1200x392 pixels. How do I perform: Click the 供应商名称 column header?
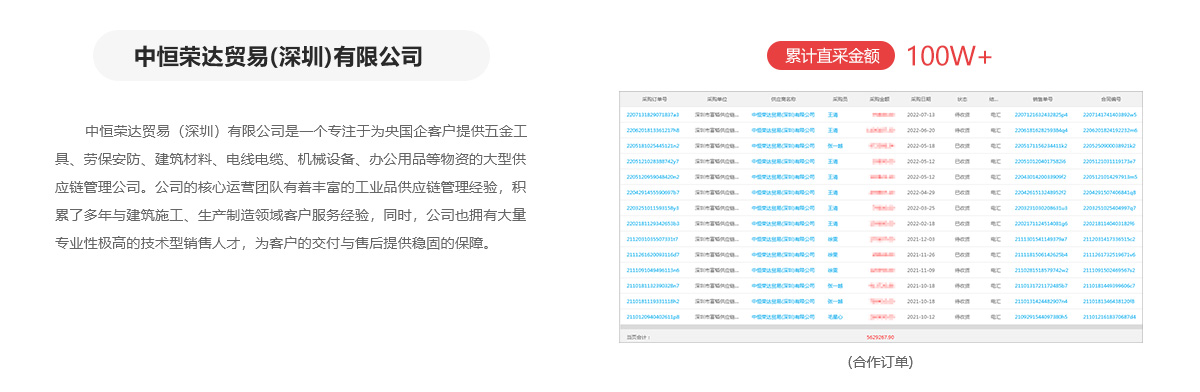[783, 100]
